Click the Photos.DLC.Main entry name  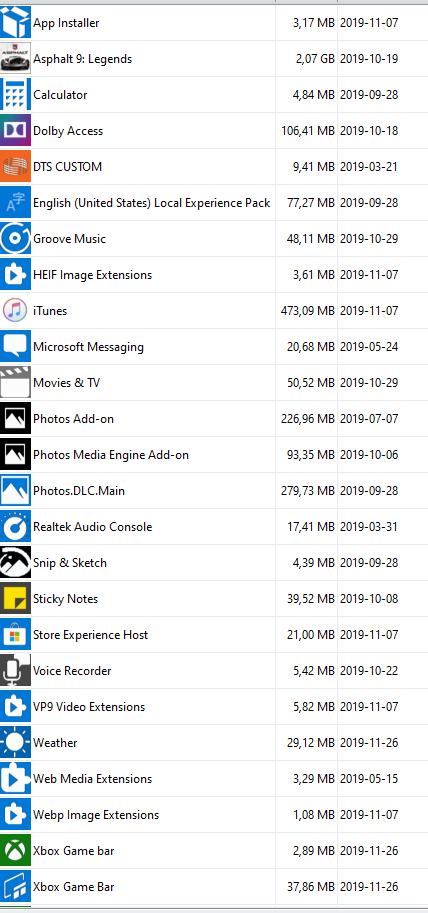79,491
